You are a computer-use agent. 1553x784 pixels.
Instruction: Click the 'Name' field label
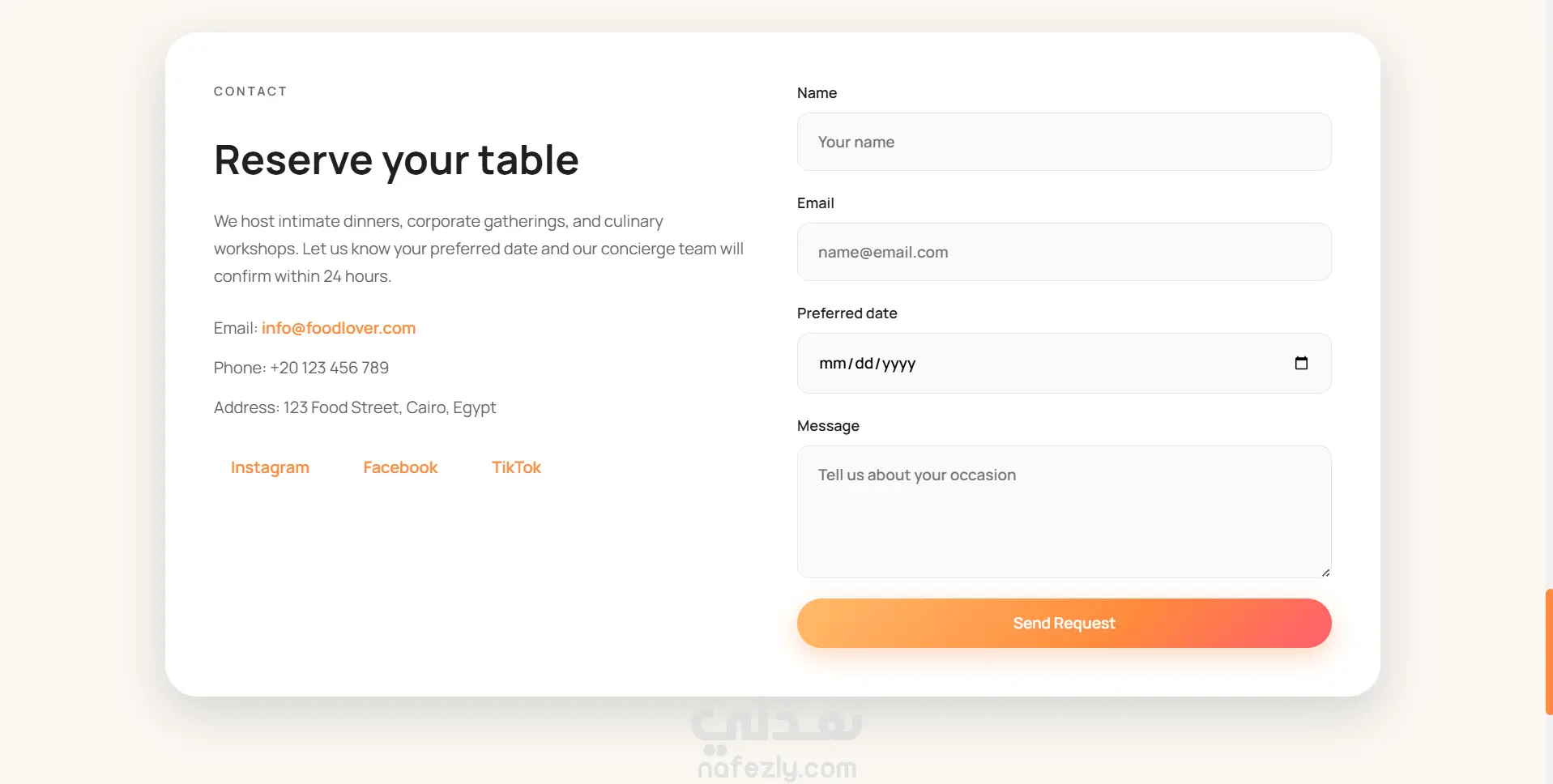pyautogui.click(x=817, y=93)
